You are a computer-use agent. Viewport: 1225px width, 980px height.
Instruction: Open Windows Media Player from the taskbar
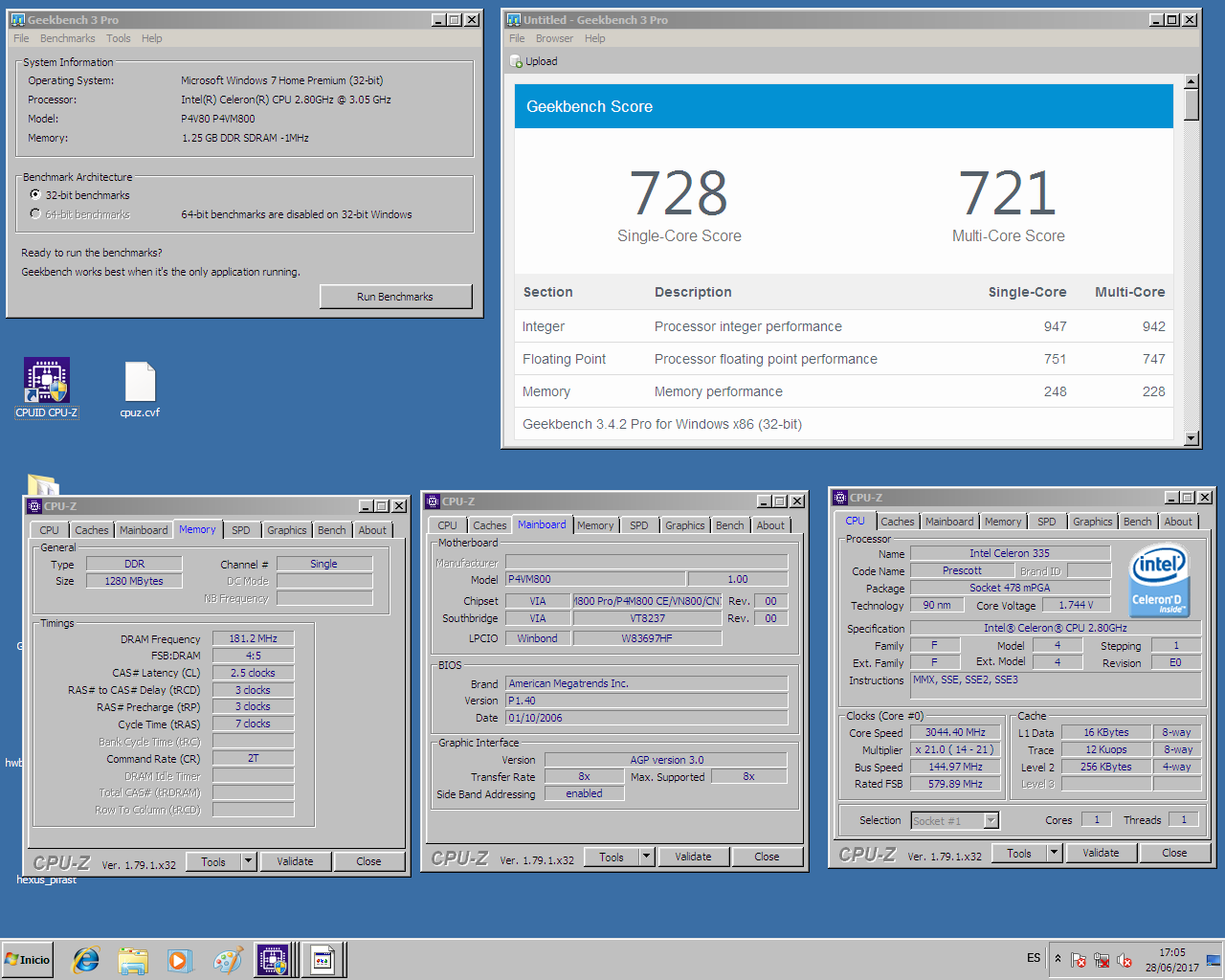click(179, 960)
